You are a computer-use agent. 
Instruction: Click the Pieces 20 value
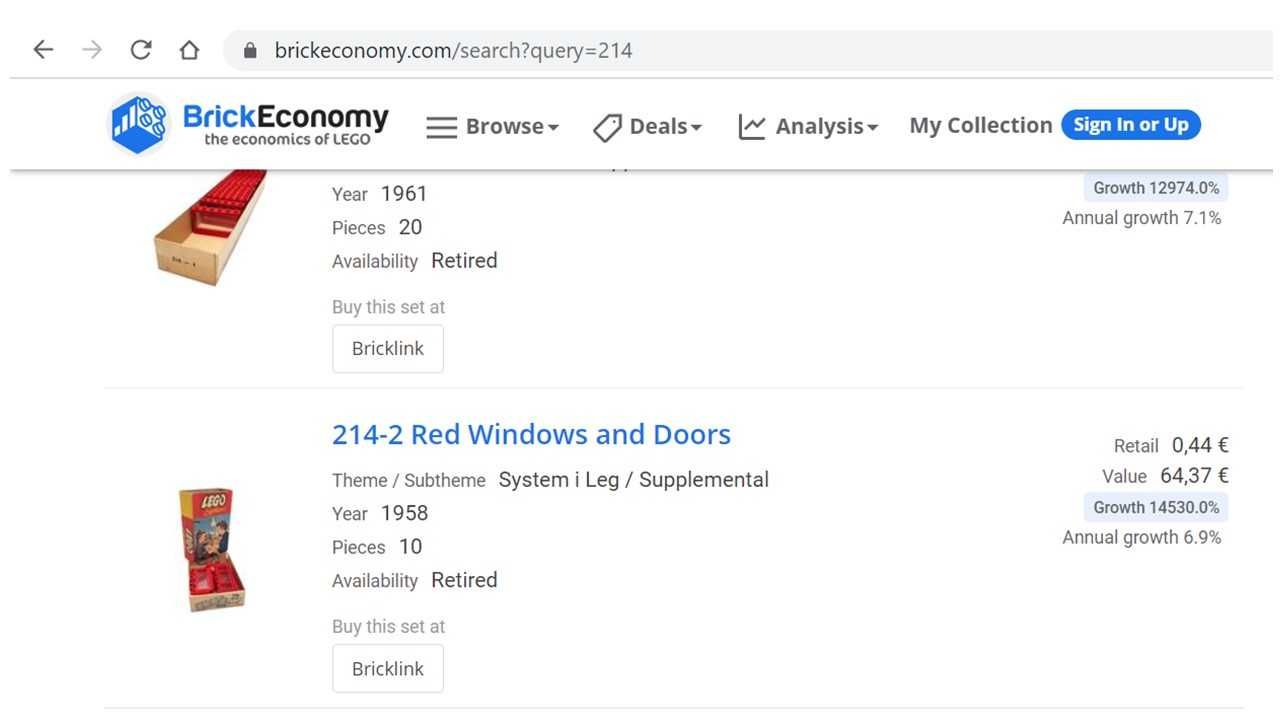tap(410, 228)
